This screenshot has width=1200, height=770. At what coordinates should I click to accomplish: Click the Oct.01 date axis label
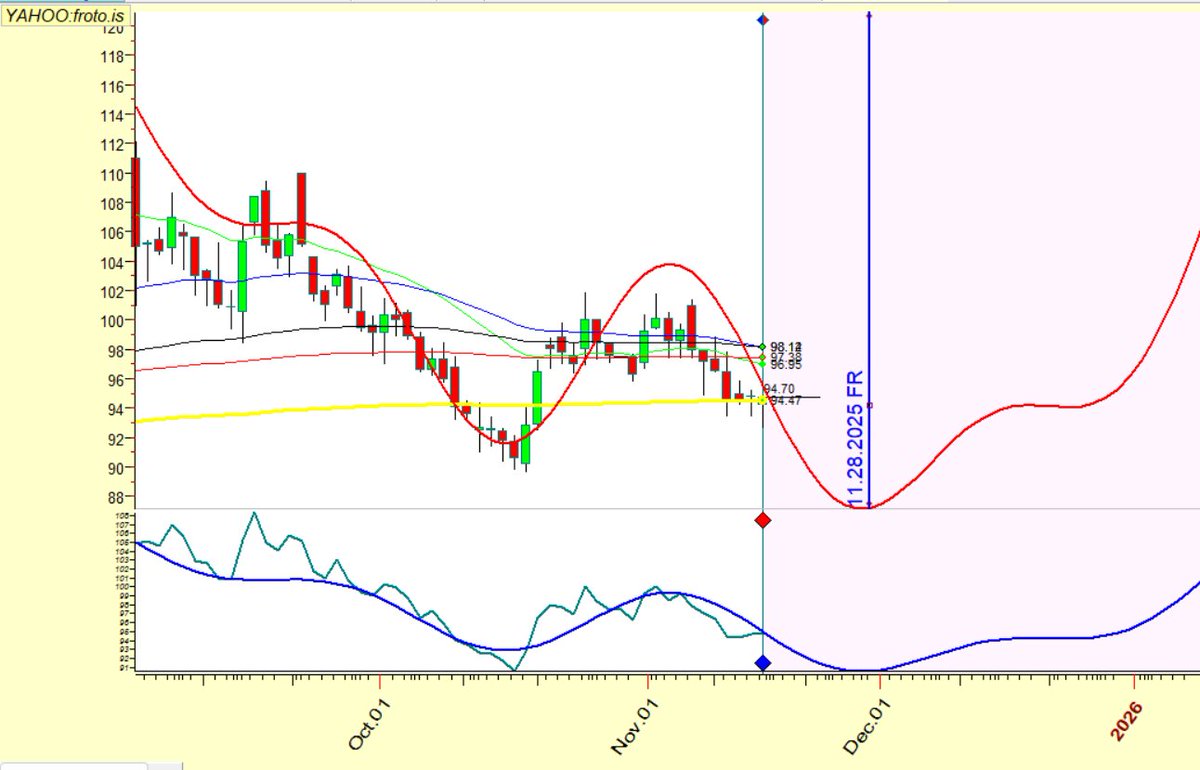[369, 725]
